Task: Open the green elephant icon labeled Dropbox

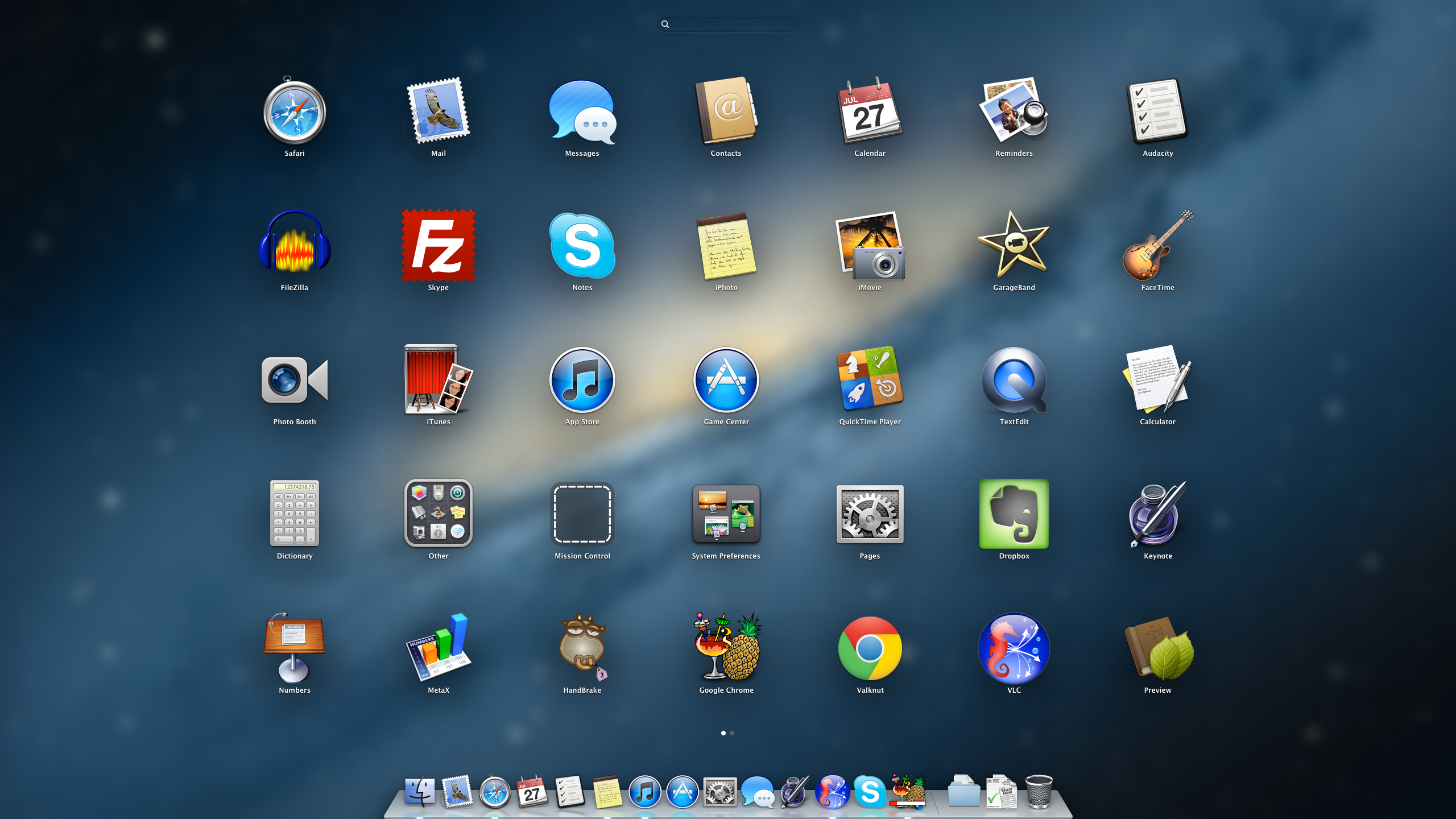Action: point(1014,514)
